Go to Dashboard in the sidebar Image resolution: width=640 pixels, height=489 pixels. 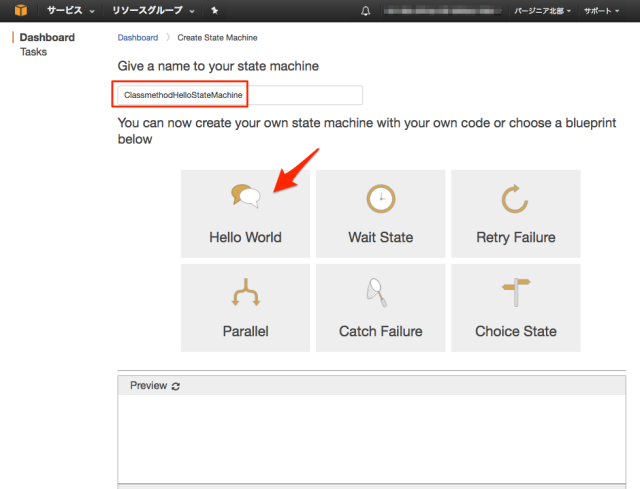[47, 38]
